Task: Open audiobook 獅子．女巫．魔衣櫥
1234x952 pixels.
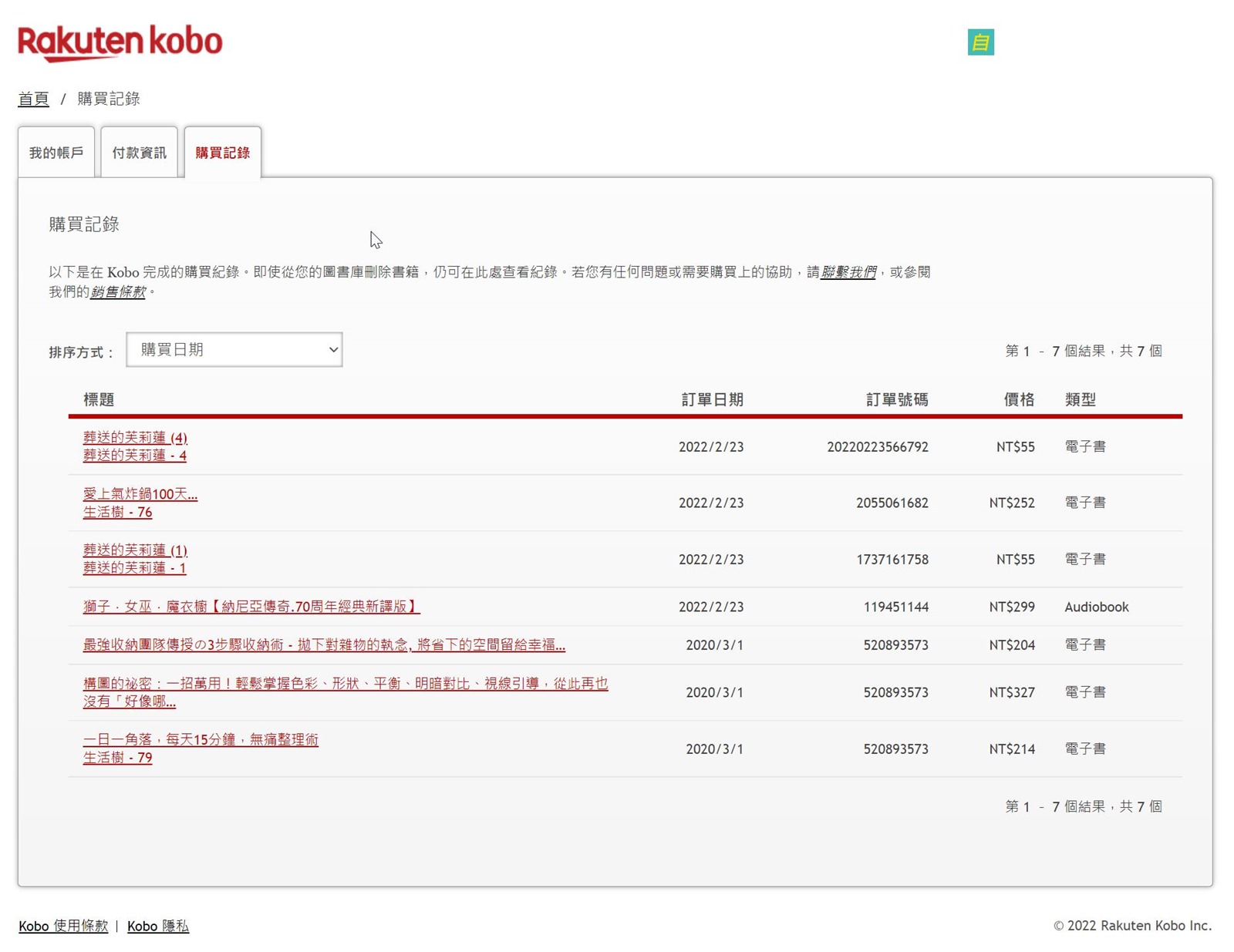Action: pos(251,607)
